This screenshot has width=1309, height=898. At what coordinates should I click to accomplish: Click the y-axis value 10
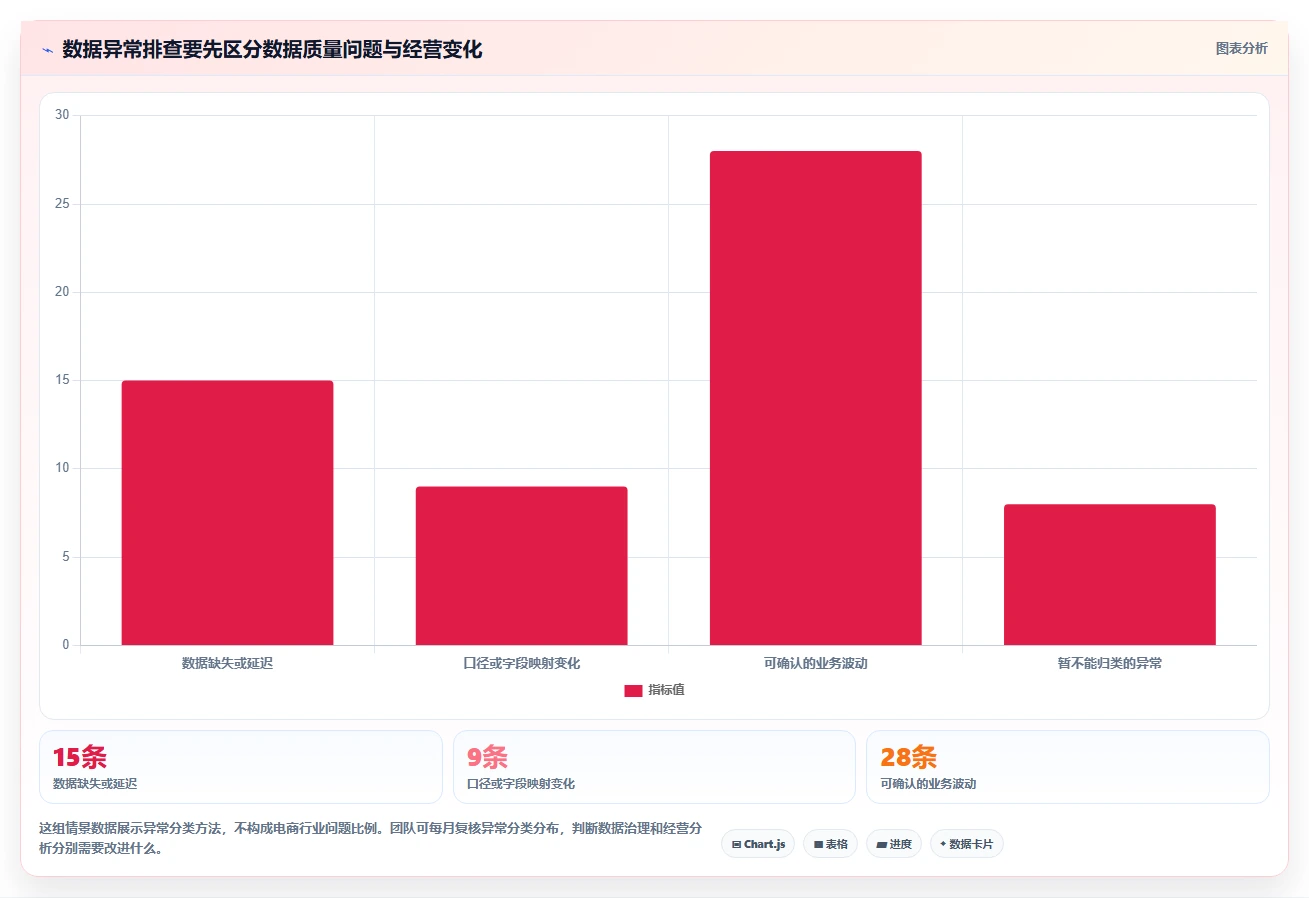pyautogui.click(x=62, y=468)
